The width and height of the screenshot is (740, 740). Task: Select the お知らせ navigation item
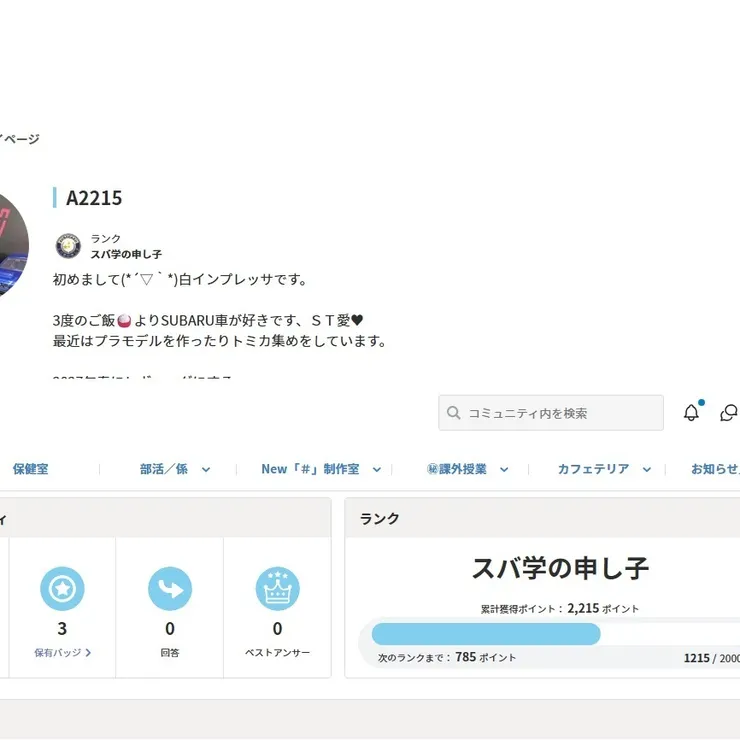click(x=714, y=469)
